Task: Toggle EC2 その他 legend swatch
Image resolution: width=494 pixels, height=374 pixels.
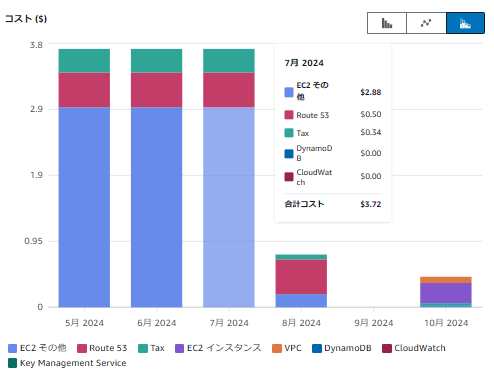Action: point(12,348)
